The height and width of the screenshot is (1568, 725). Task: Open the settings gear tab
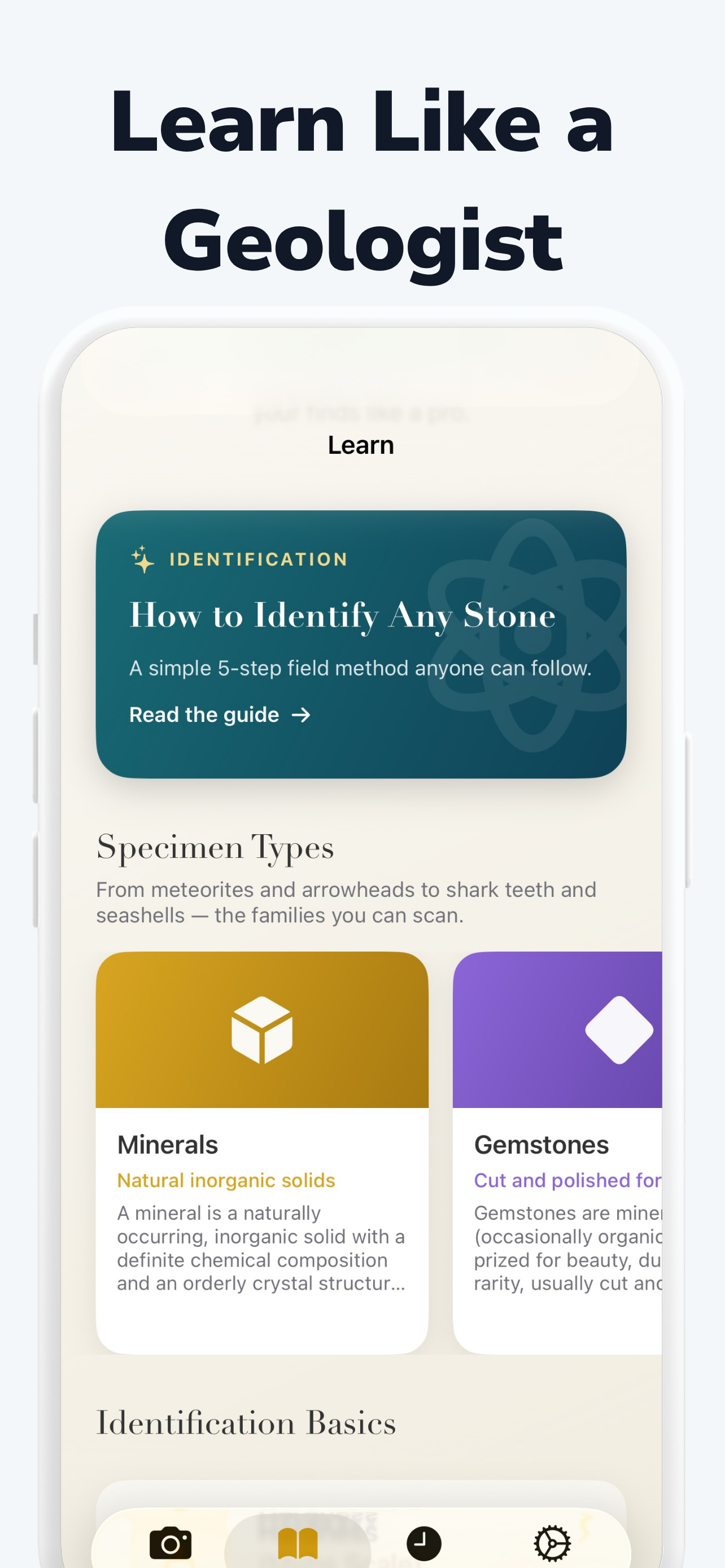click(552, 1543)
